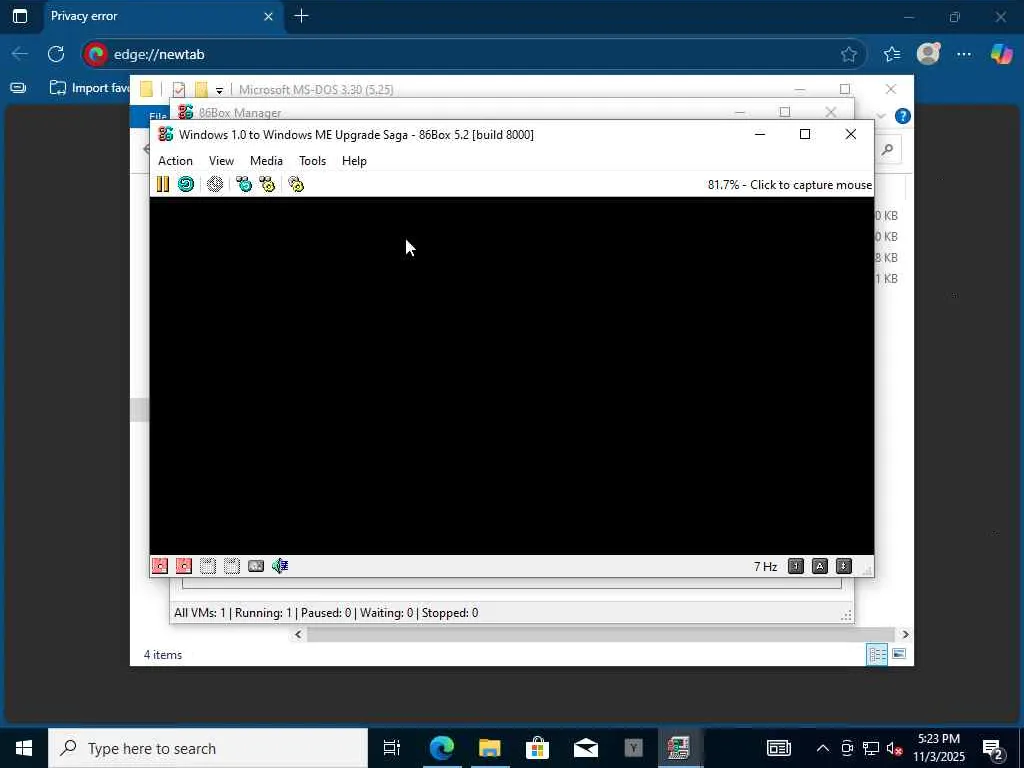Send Ctrl+Alt+Del using the teal keyboard icon
This screenshot has height=768, width=1024.
pos(244,184)
